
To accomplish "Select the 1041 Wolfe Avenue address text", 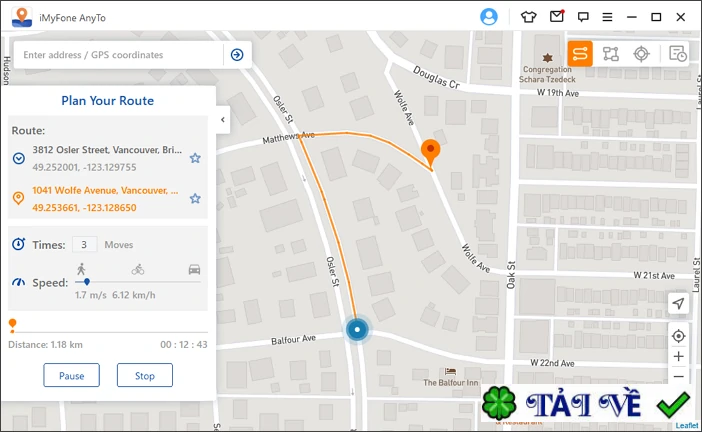I will (x=105, y=190).
